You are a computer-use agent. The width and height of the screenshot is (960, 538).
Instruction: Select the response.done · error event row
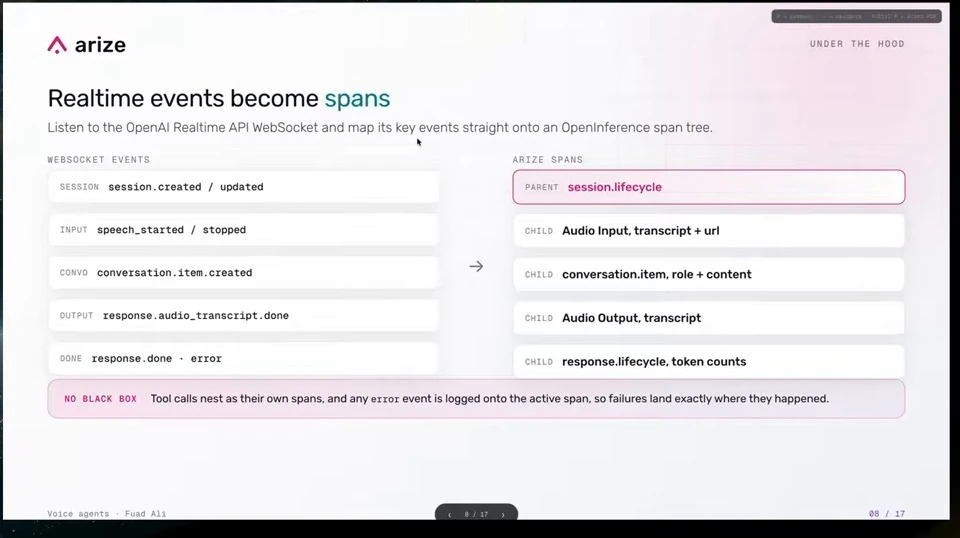(244, 358)
